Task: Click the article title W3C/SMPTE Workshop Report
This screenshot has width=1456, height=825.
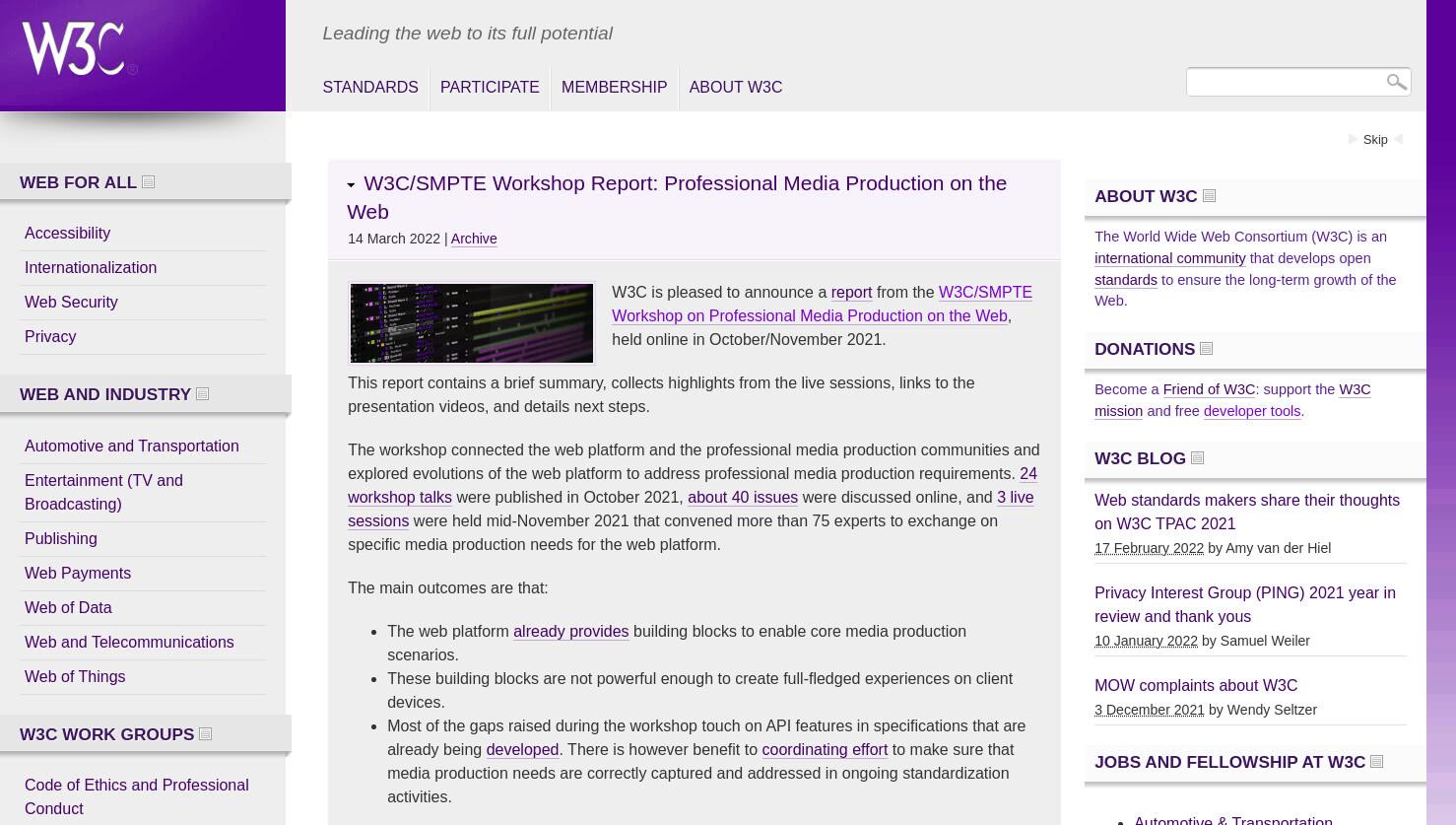Action: pyautogui.click(x=677, y=197)
